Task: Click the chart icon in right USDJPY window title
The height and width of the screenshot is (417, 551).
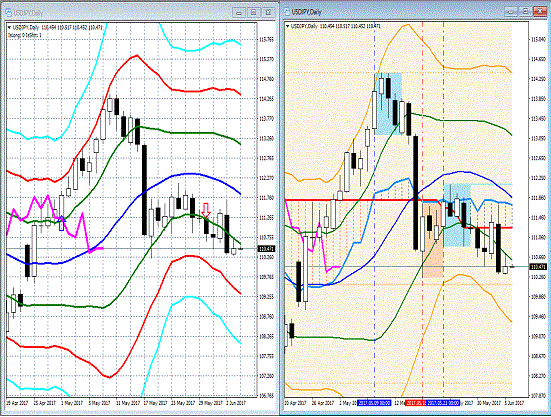Action: [x=287, y=12]
